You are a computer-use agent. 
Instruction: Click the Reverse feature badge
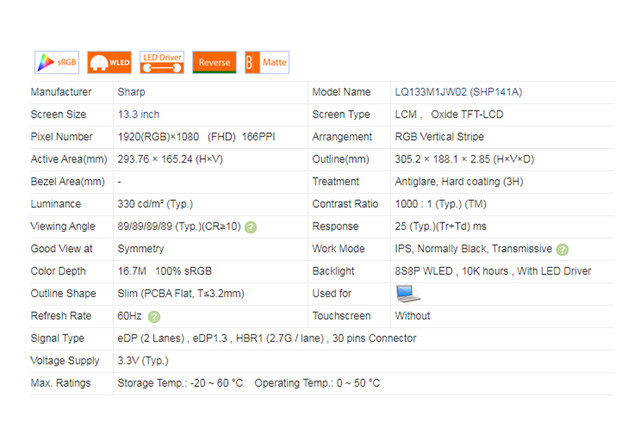pyautogui.click(x=214, y=62)
